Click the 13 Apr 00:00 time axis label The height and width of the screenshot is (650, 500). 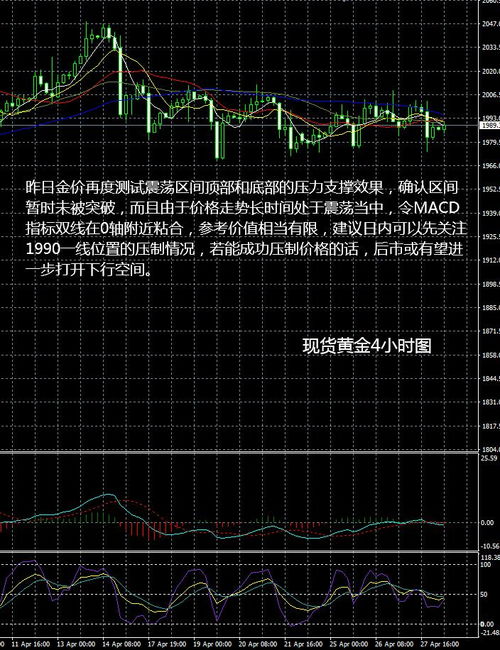coord(76,644)
